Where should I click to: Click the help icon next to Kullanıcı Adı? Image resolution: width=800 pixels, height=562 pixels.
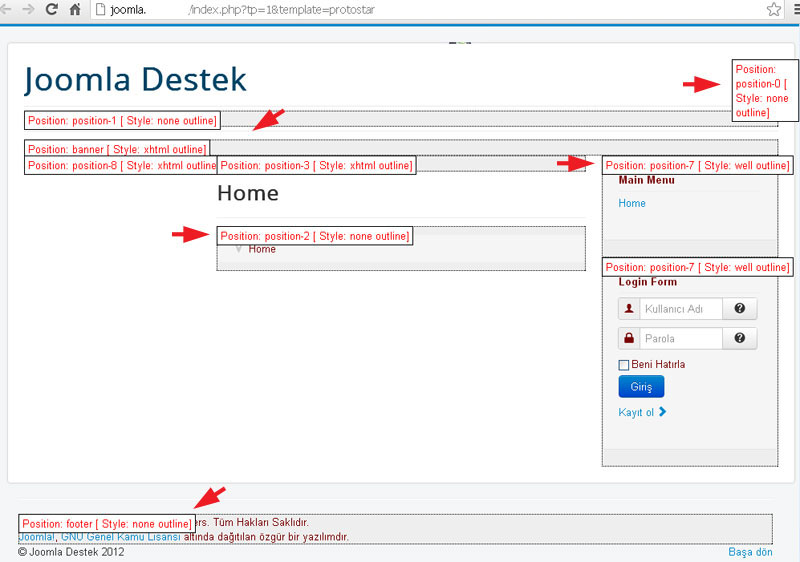tap(740, 308)
